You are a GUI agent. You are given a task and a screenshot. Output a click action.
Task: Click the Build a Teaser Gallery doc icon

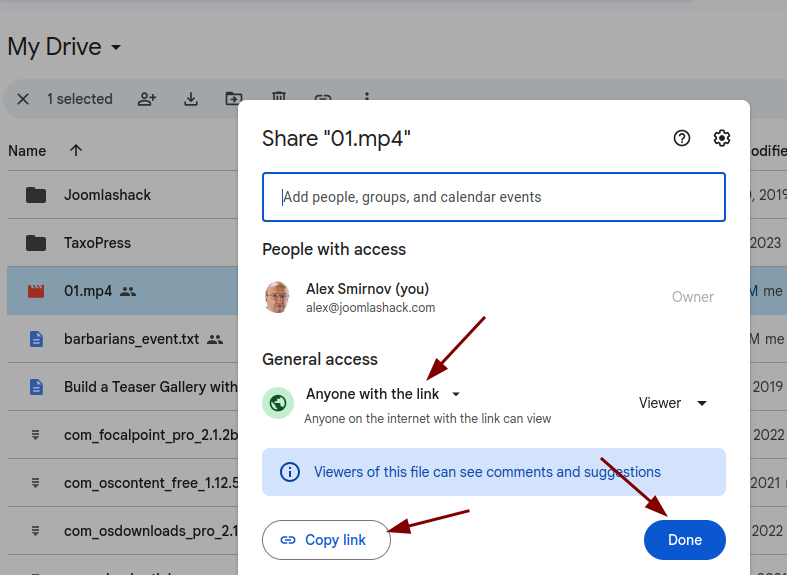click(x=36, y=387)
